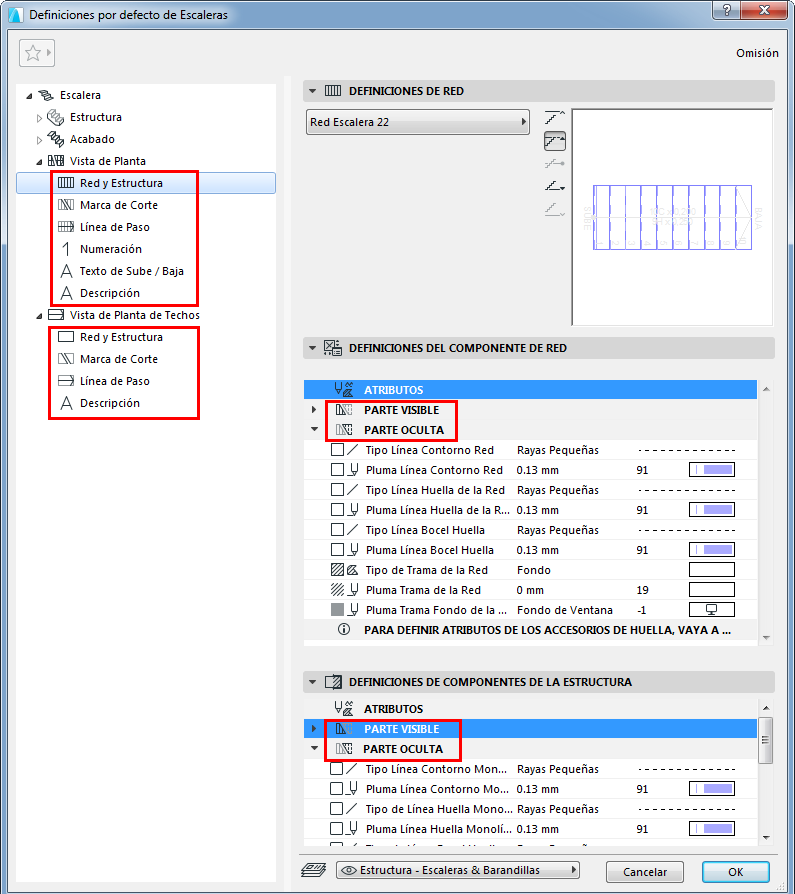Toggle checkbox for Pluma Línea Contorno Mo...
The height and width of the screenshot is (894, 795).
(x=336, y=789)
